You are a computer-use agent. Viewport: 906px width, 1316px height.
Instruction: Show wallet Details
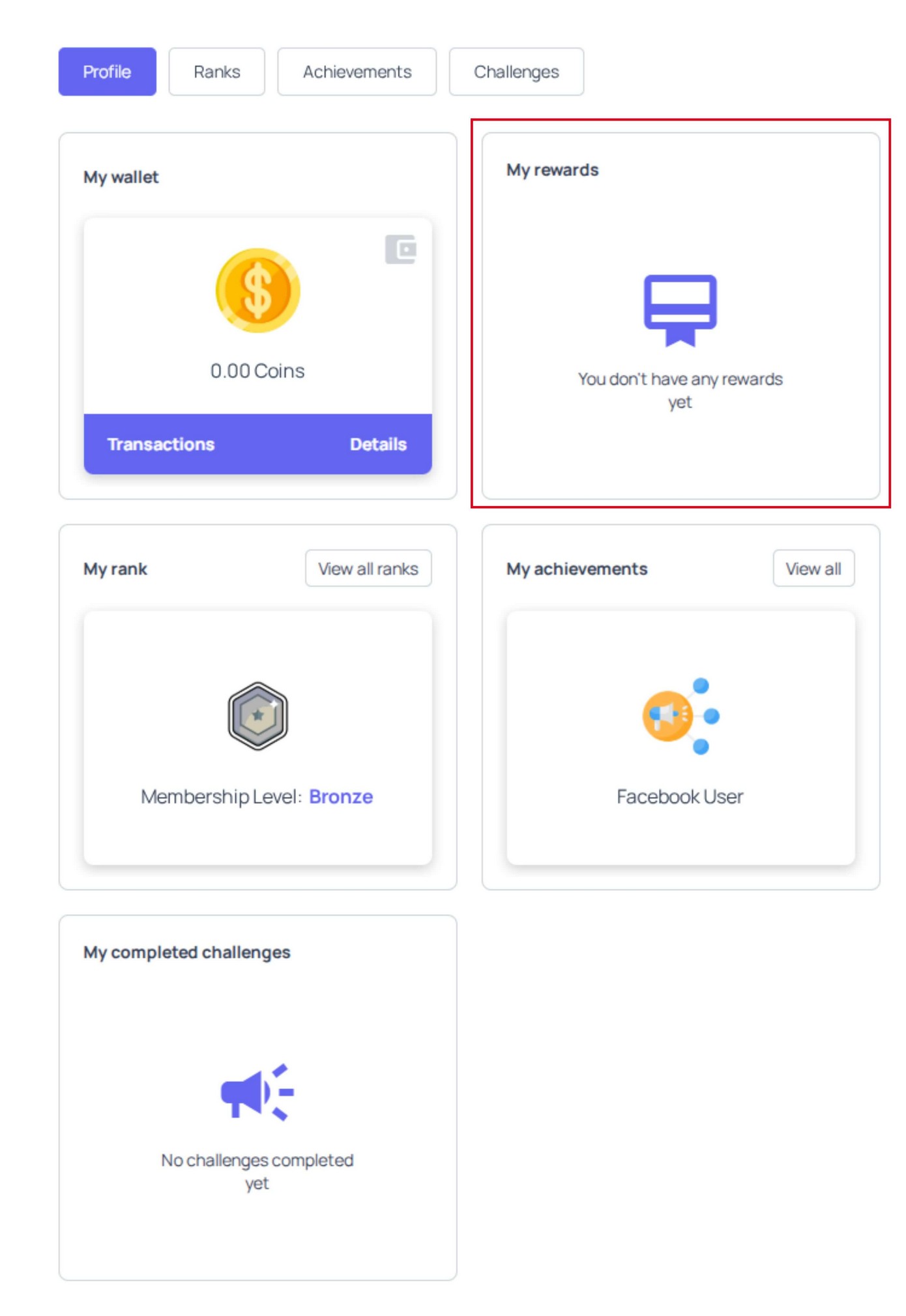coord(378,444)
